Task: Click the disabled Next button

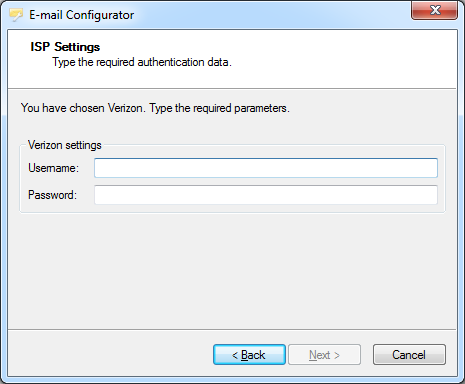Action: point(324,355)
